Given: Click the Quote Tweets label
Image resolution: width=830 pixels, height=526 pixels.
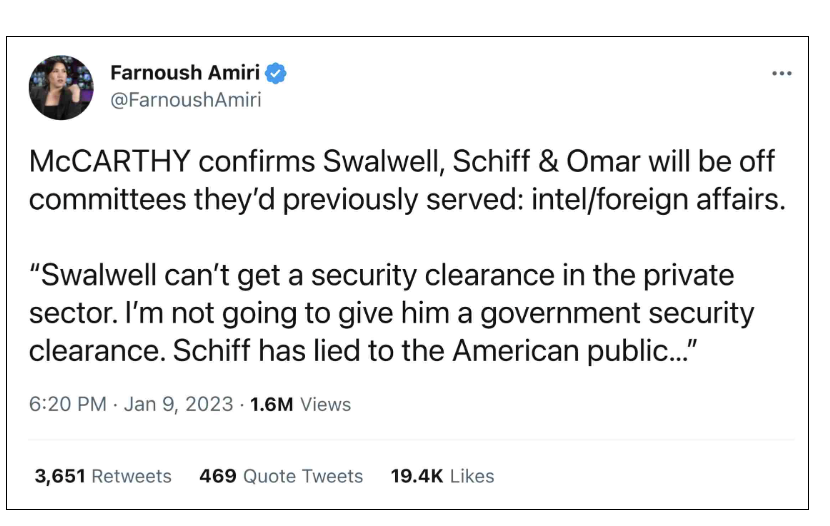Looking at the screenshot, I should click(x=303, y=476).
